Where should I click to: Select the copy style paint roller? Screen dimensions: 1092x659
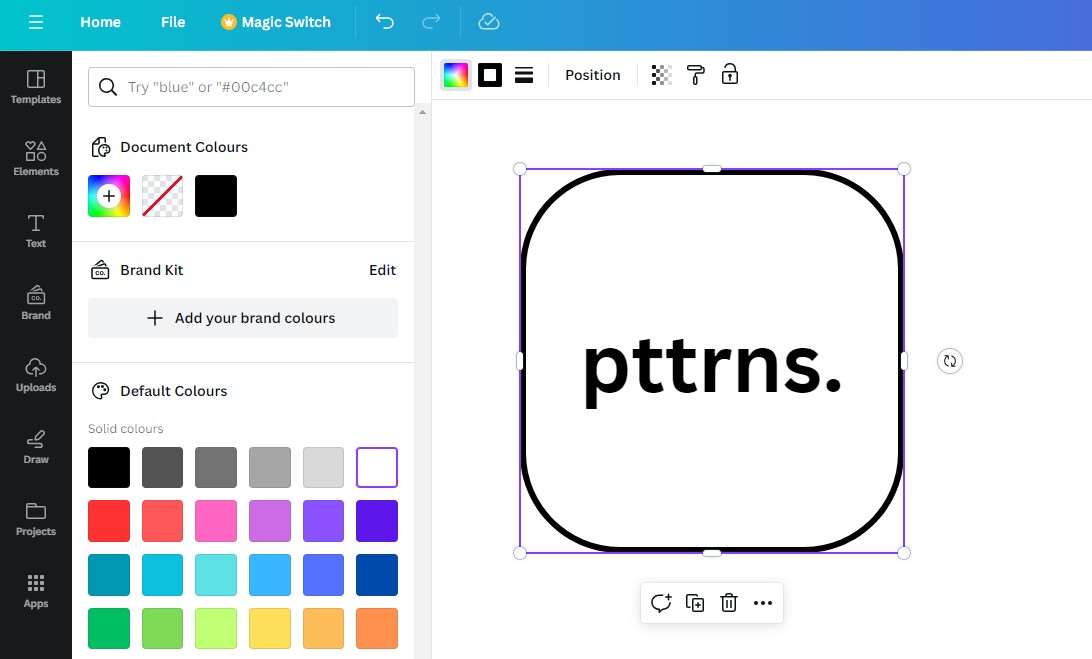[695, 75]
